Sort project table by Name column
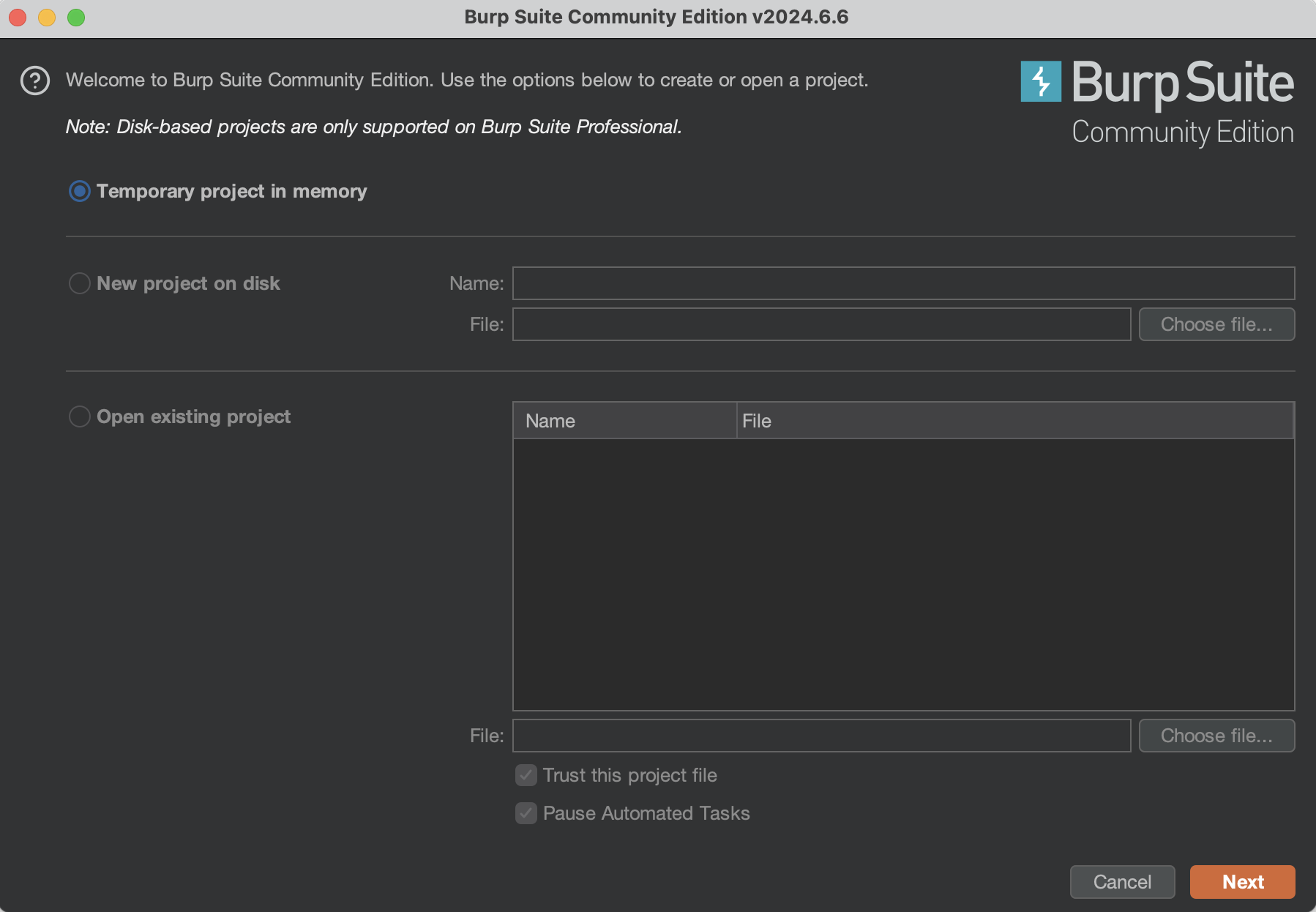This screenshot has width=1316, height=912. click(625, 421)
